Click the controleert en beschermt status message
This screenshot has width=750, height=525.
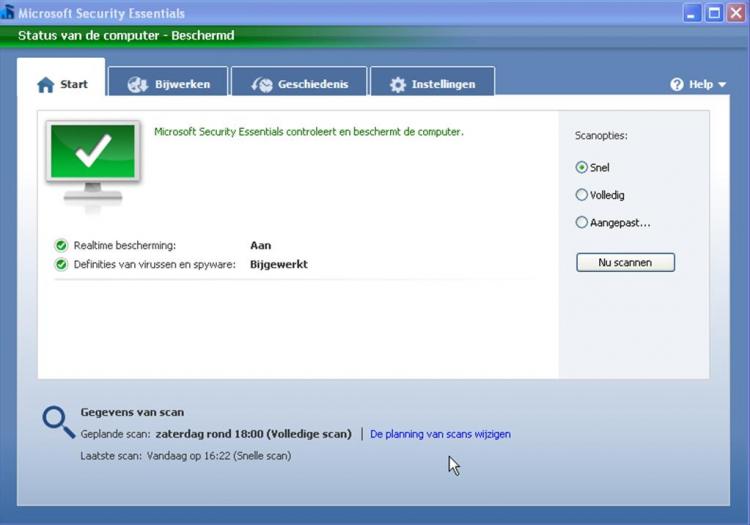(309, 132)
